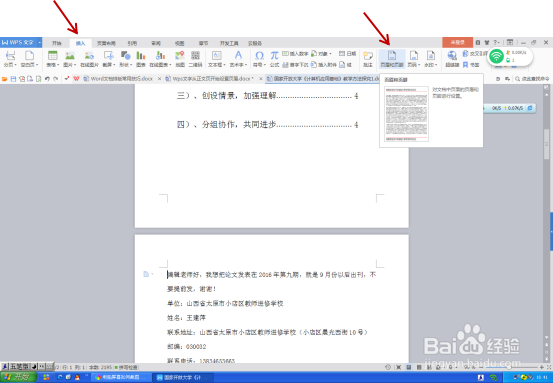Open the 艺术字 WordArt gallery

238,59
